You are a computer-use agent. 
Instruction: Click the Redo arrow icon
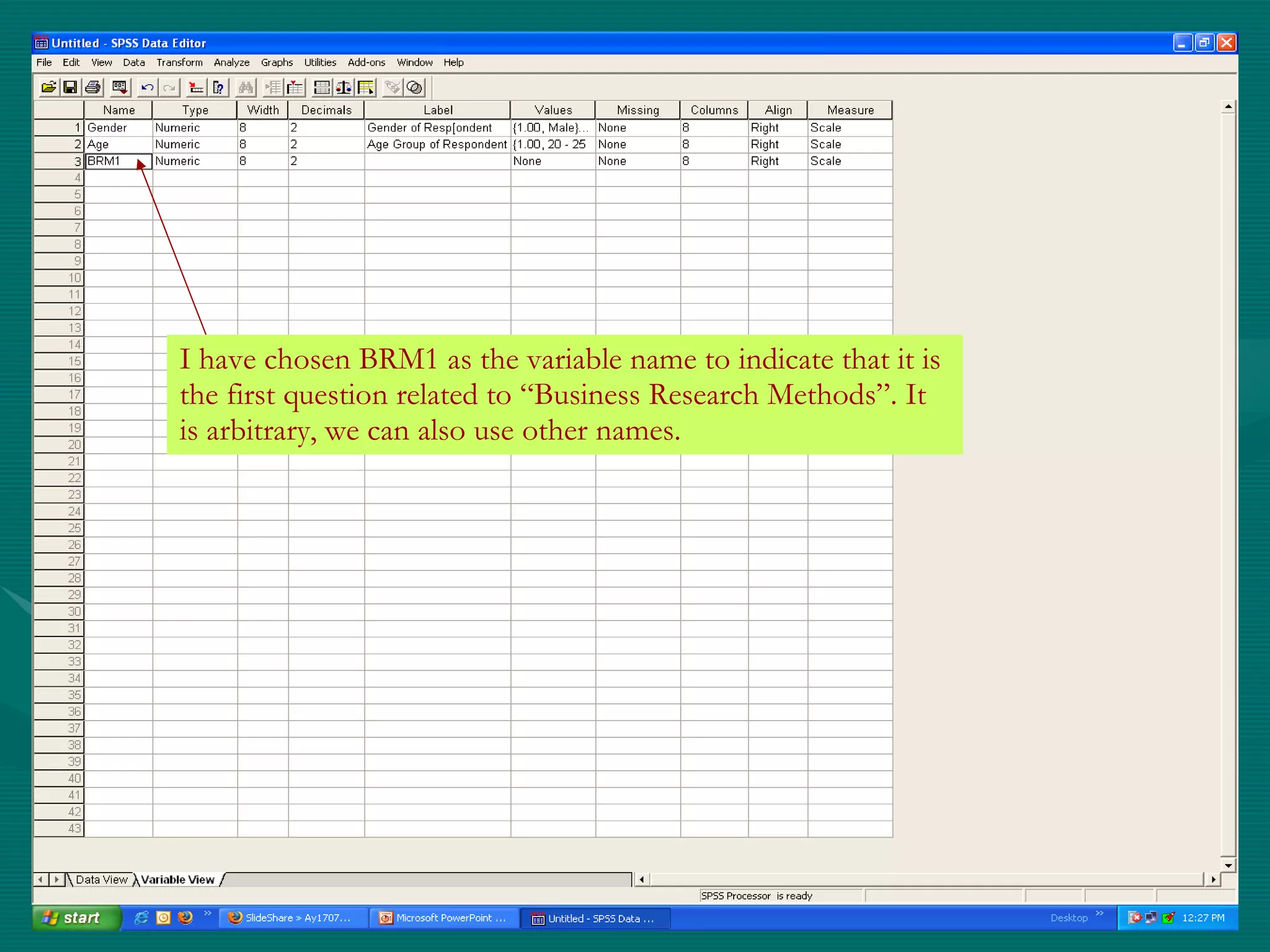coord(169,87)
